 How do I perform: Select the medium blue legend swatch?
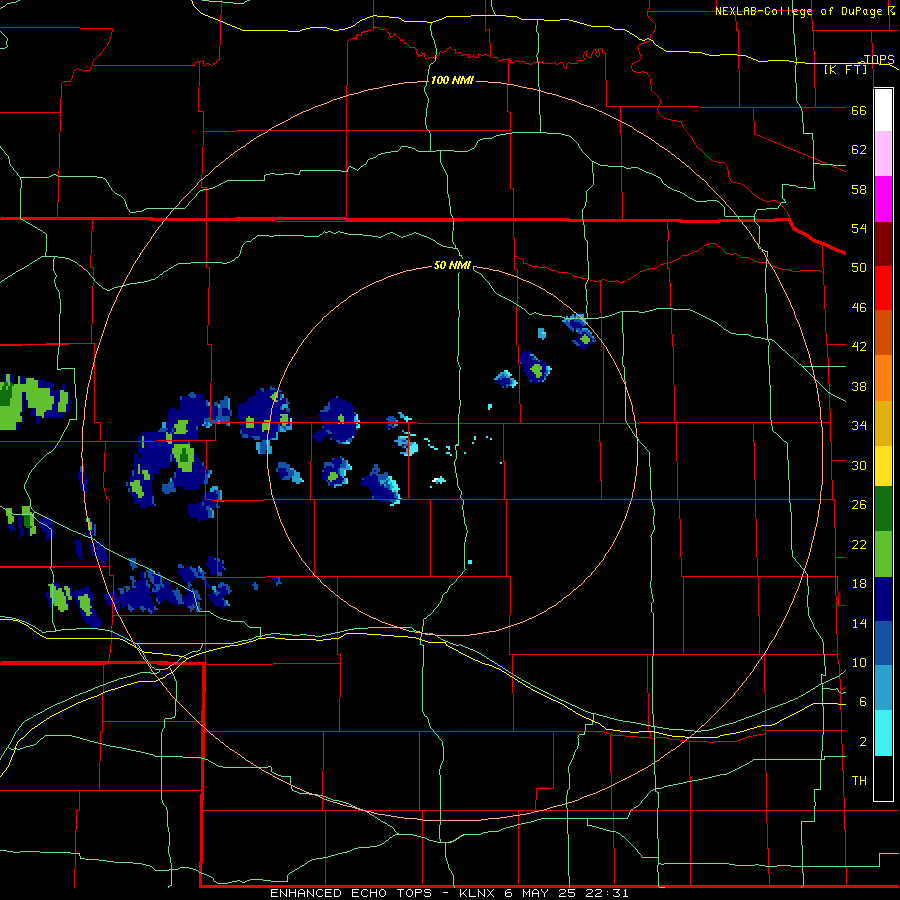(883, 643)
